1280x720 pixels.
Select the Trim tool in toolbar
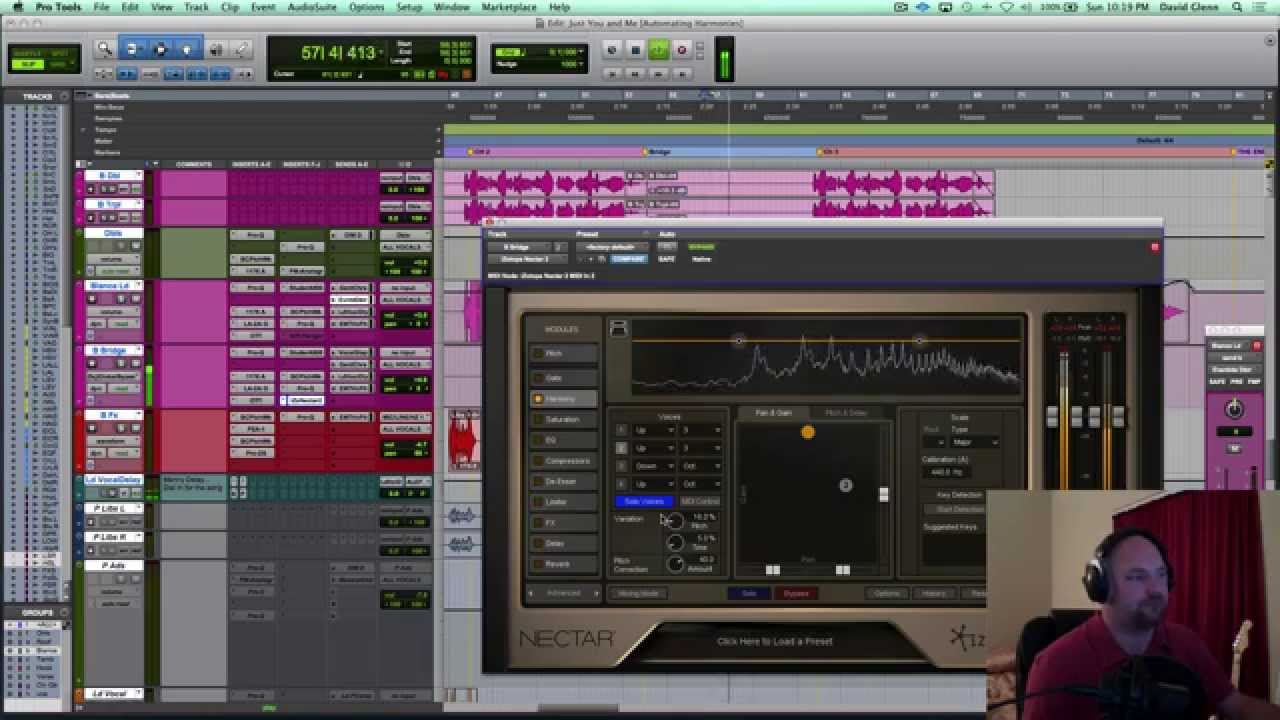[132, 49]
